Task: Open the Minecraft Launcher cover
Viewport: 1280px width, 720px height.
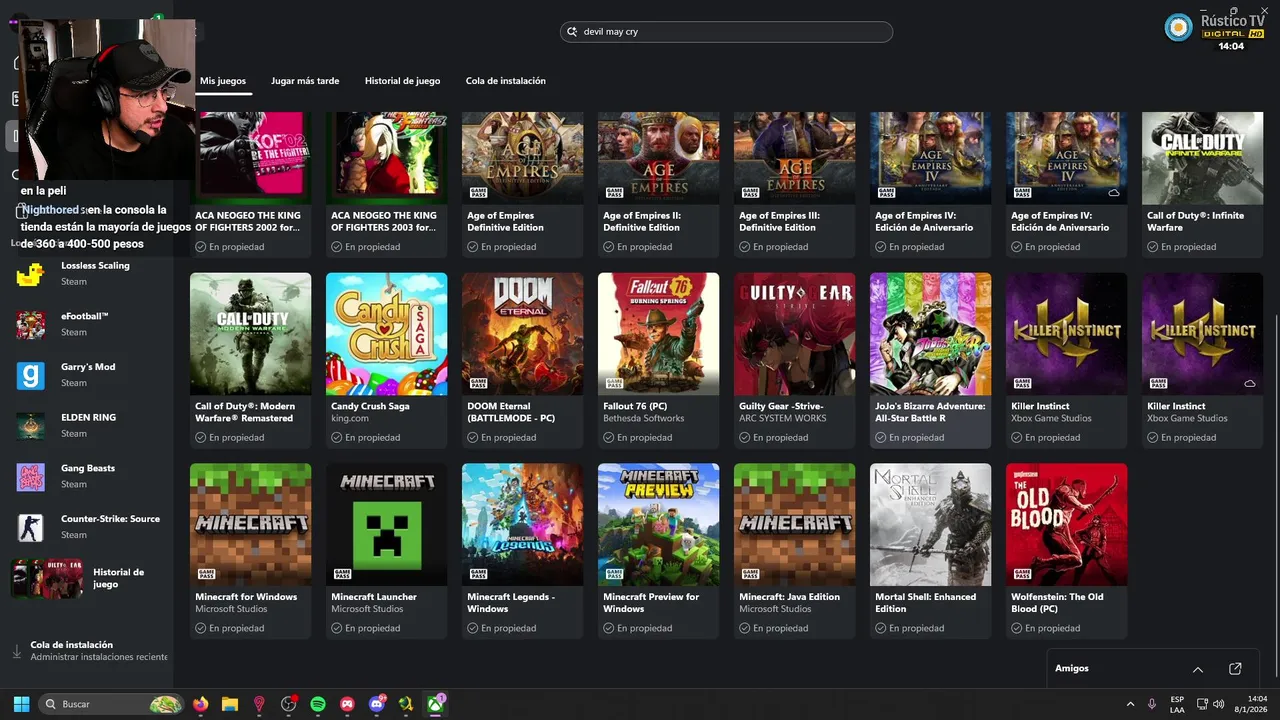Action: [x=386, y=524]
